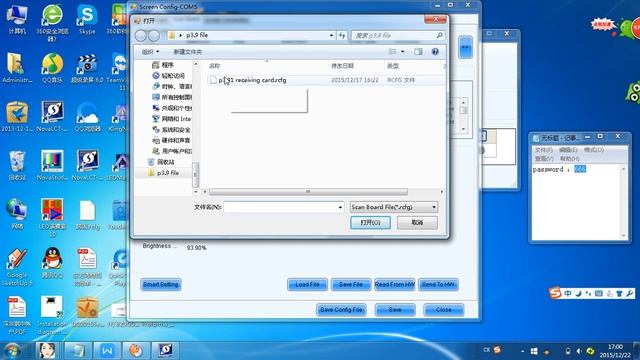Open the Windows Start orb
The image size is (640, 360).
point(12,351)
